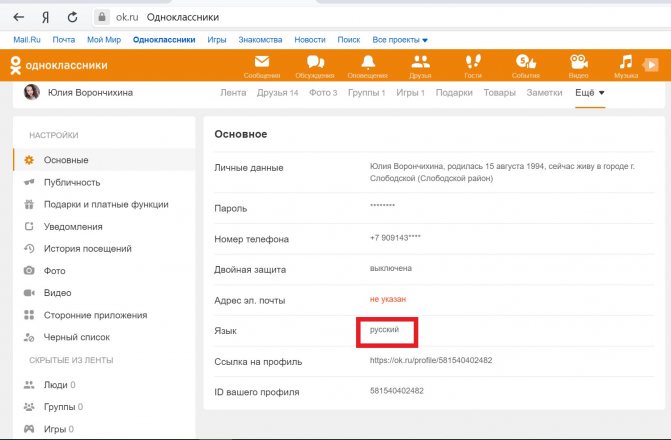Open the Сообщения envelope icon
Image resolution: width=671 pixels, height=440 pixels.
(262, 62)
